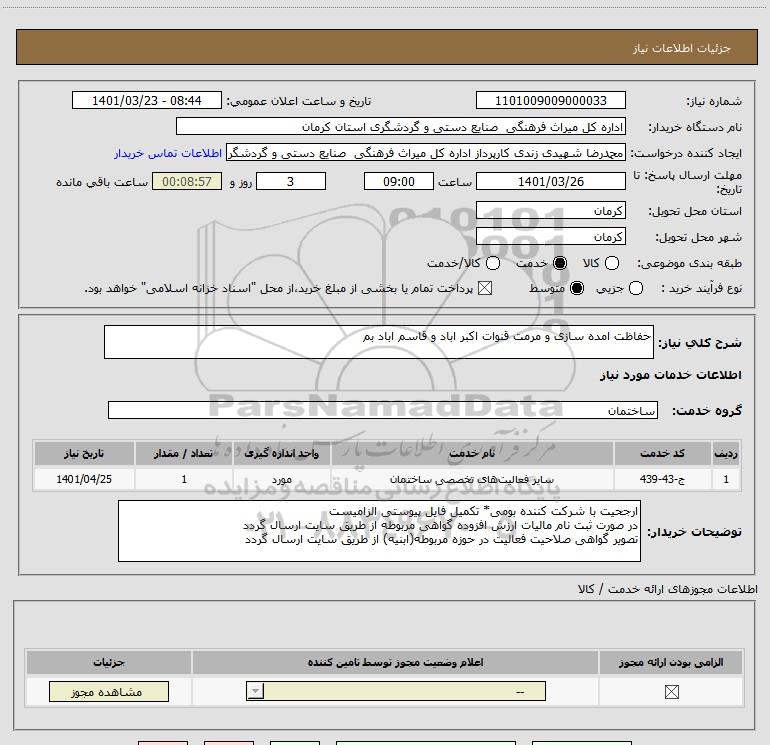
Task: Click the deadline date field 1401/03/26
Action: (x=550, y=181)
